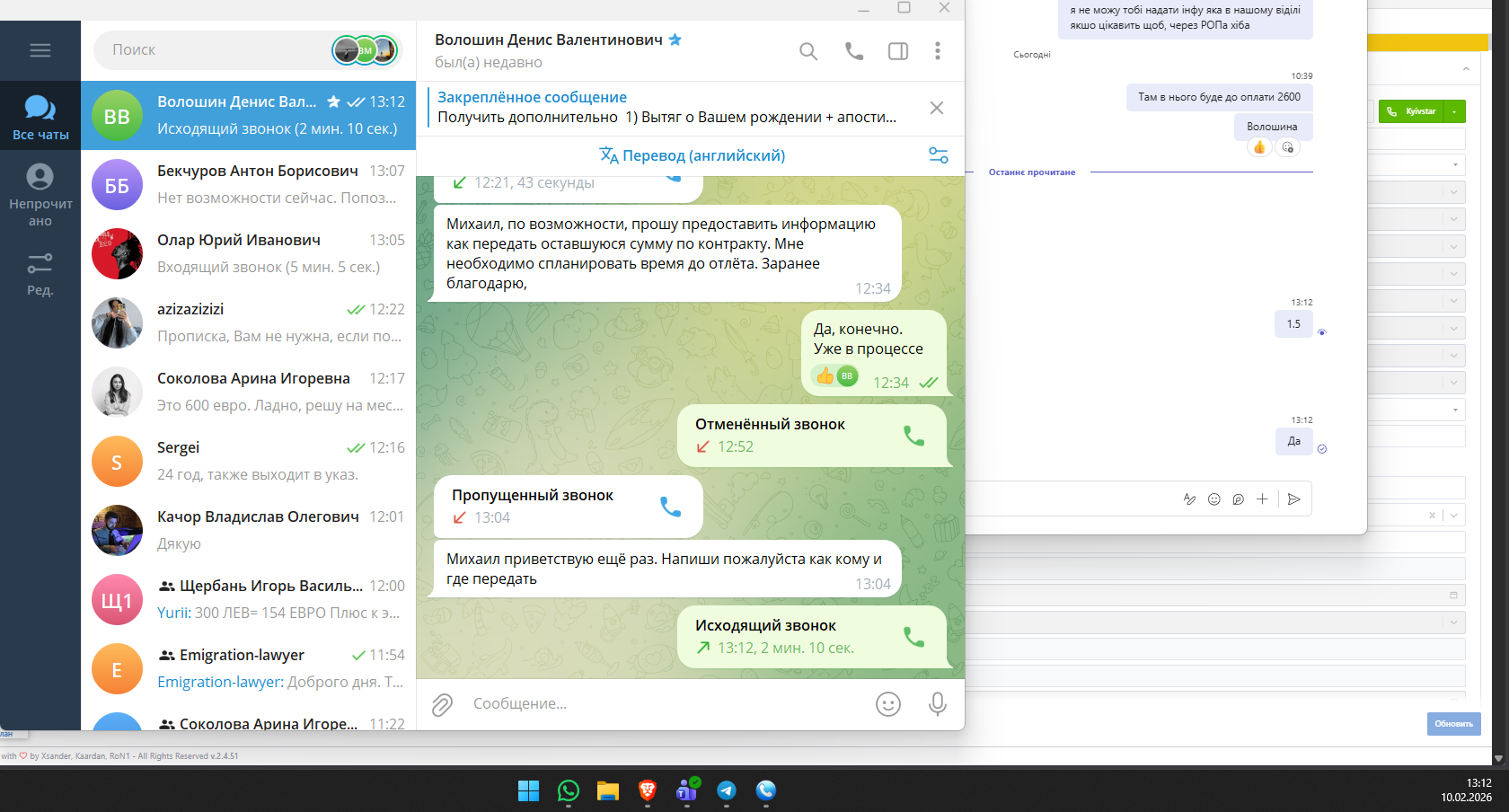Open text formatting in Teams compose box

click(x=1189, y=499)
